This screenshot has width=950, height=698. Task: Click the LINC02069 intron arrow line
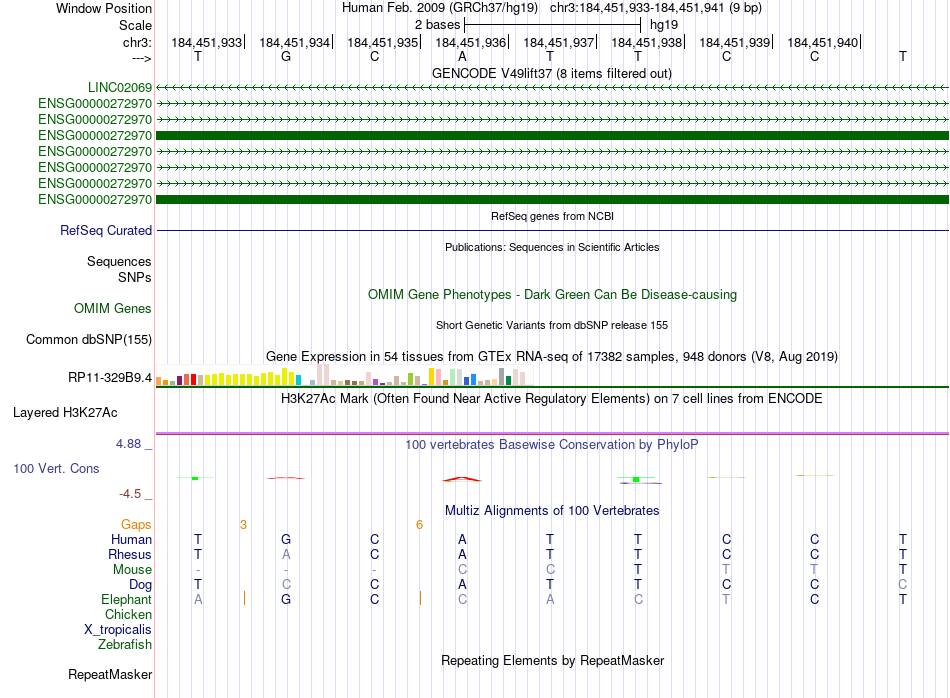[552, 87]
